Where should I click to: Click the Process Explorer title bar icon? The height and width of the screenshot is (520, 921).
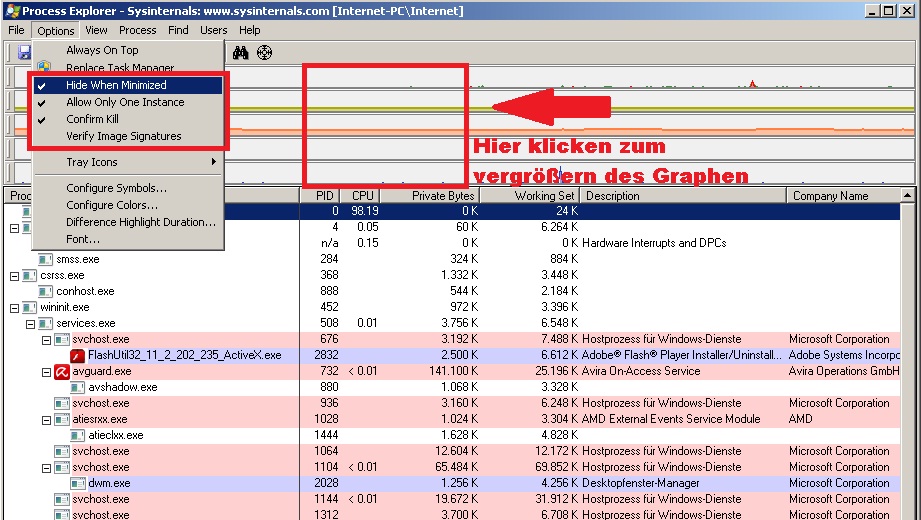(x=12, y=11)
